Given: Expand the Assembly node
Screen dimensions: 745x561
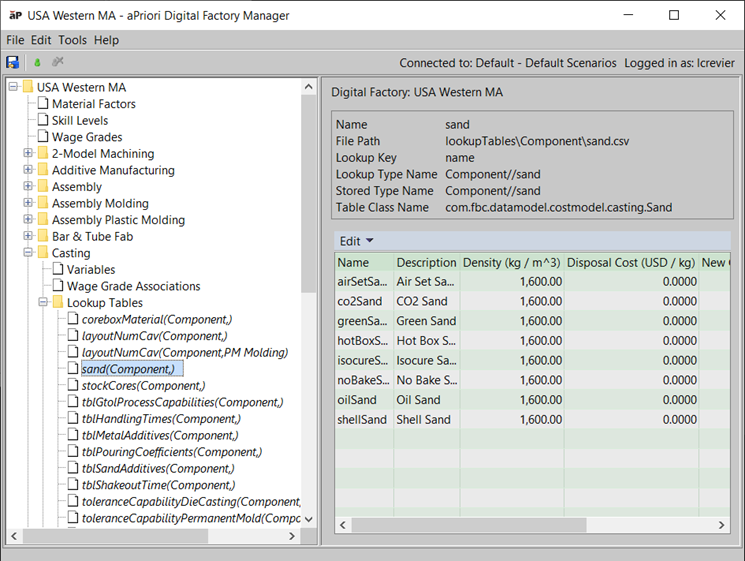Looking at the screenshot, I should tap(28, 186).
